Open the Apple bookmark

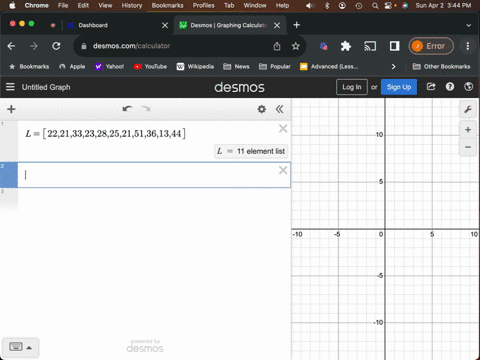tap(72, 66)
